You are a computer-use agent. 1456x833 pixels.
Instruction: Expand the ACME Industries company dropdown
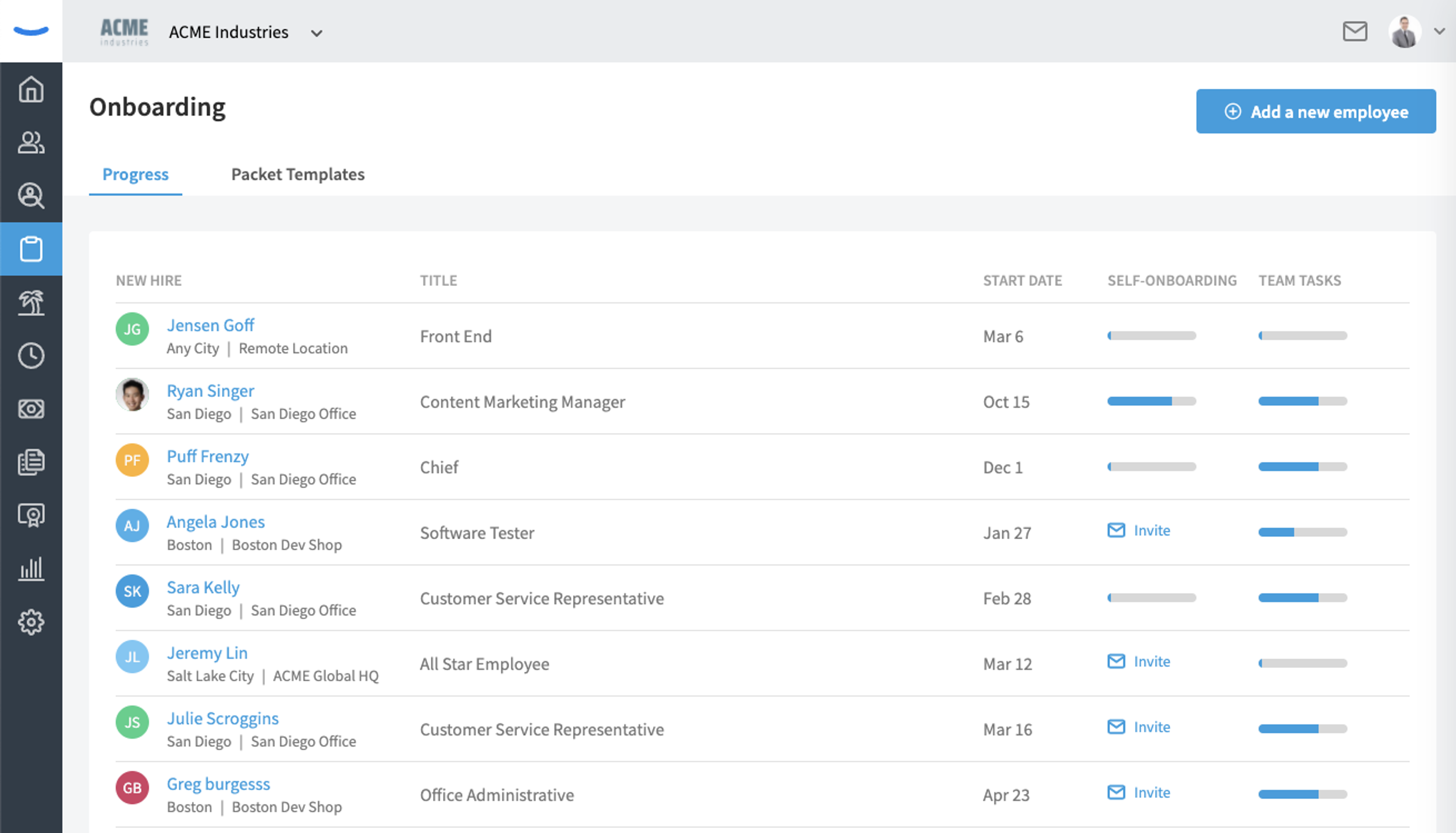click(316, 33)
